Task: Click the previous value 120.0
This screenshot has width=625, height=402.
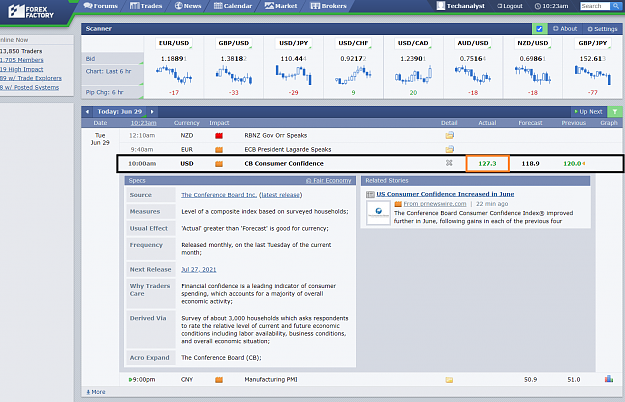Action: [x=572, y=163]
